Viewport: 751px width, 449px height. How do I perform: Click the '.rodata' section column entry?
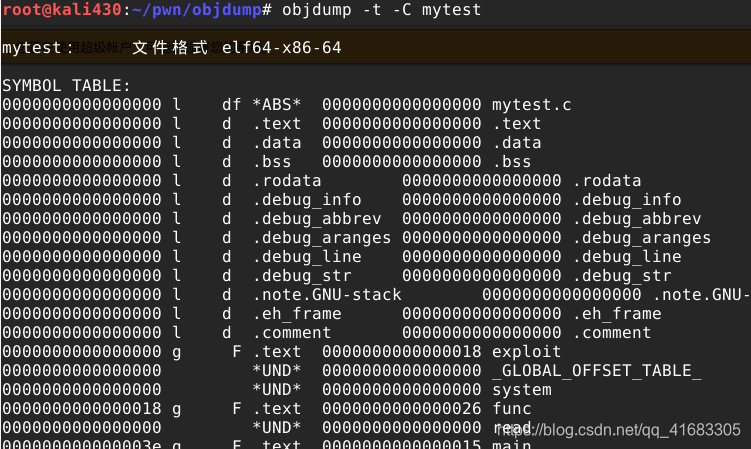[x=286, y=180]
